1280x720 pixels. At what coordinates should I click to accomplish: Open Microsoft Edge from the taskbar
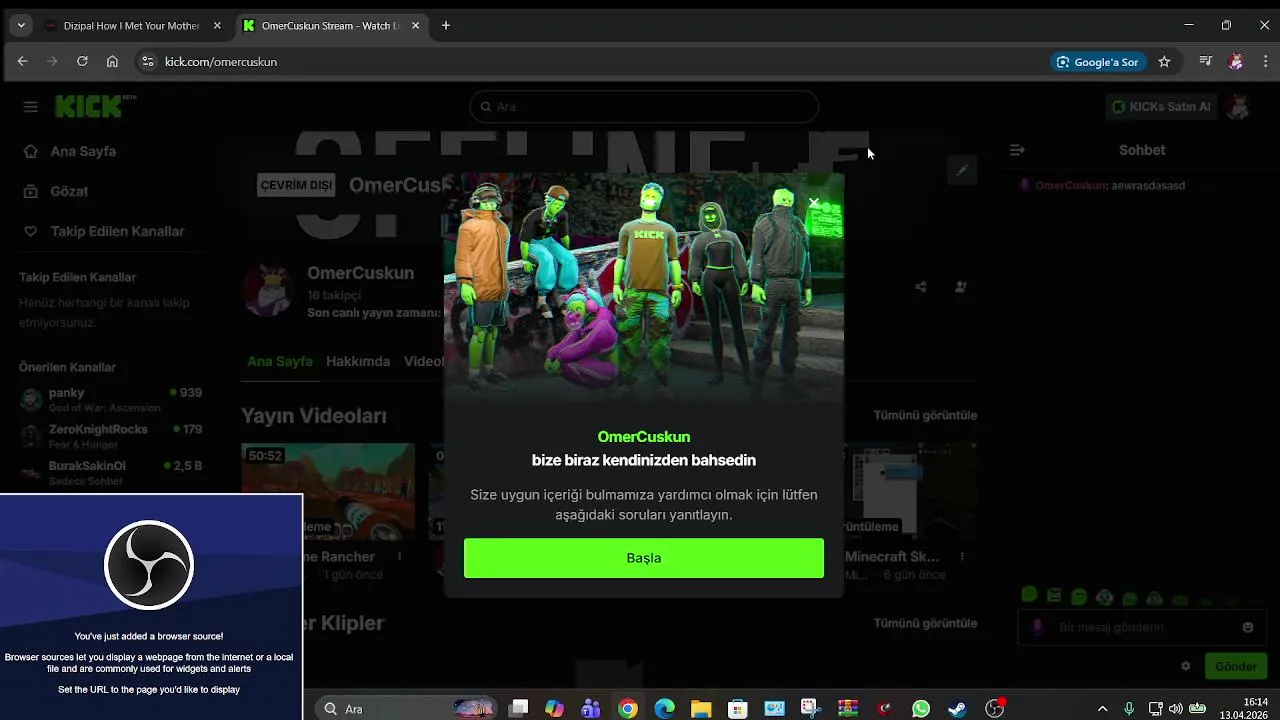click(x=664, y=708)
